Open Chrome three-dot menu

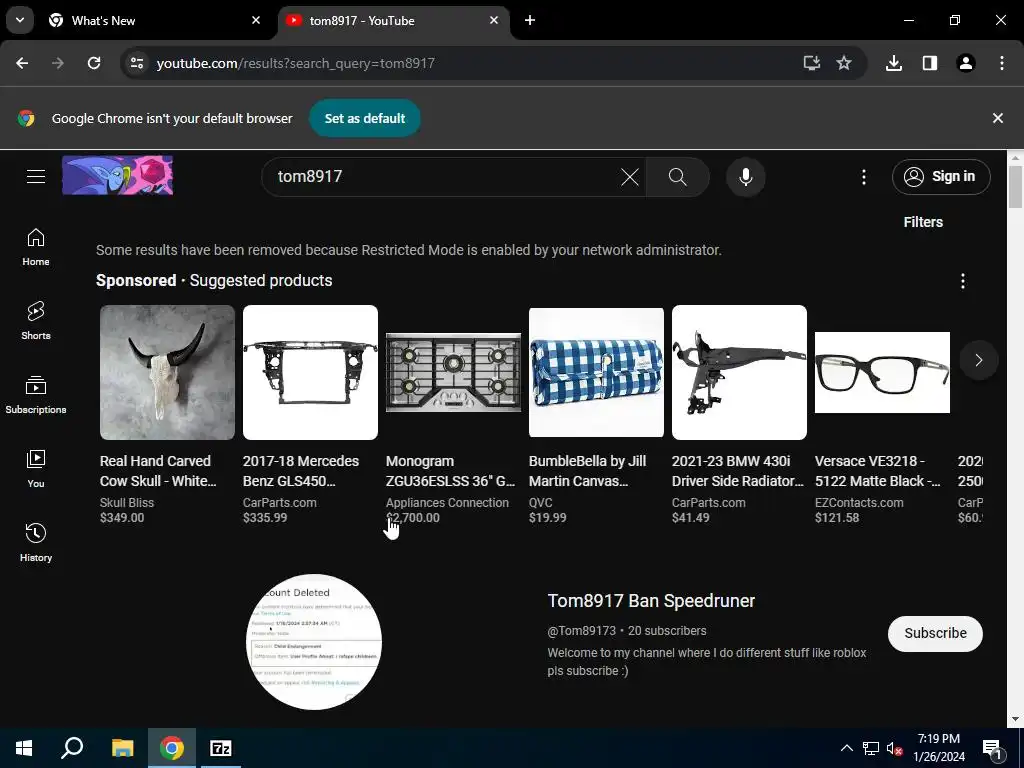[1002, 63]
